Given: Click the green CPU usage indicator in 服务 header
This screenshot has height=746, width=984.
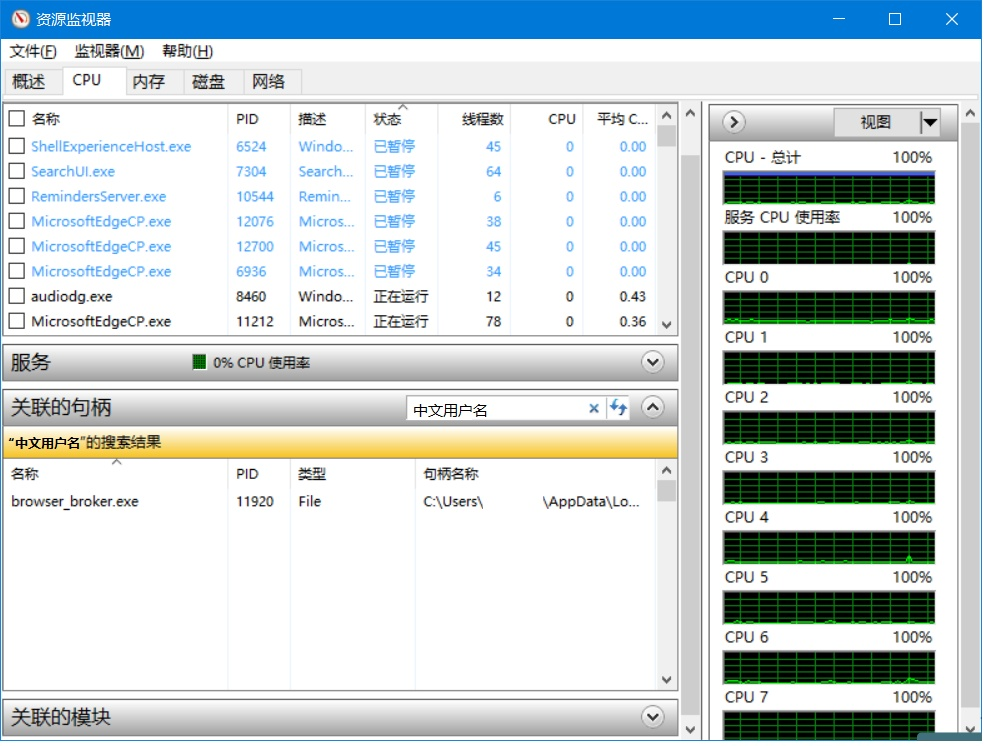Looking at the screenshot, I should coord(199,362).
